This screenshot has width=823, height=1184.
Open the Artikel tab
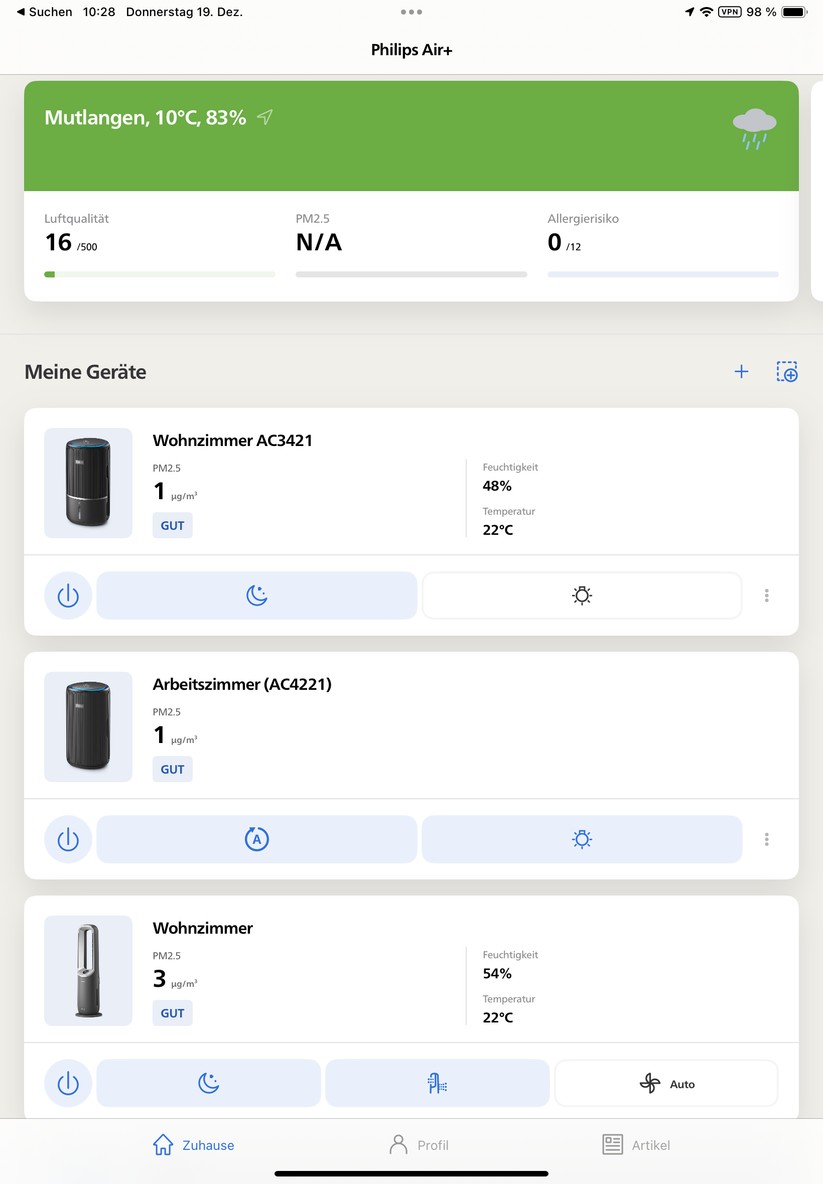(x=636, y=1144)
